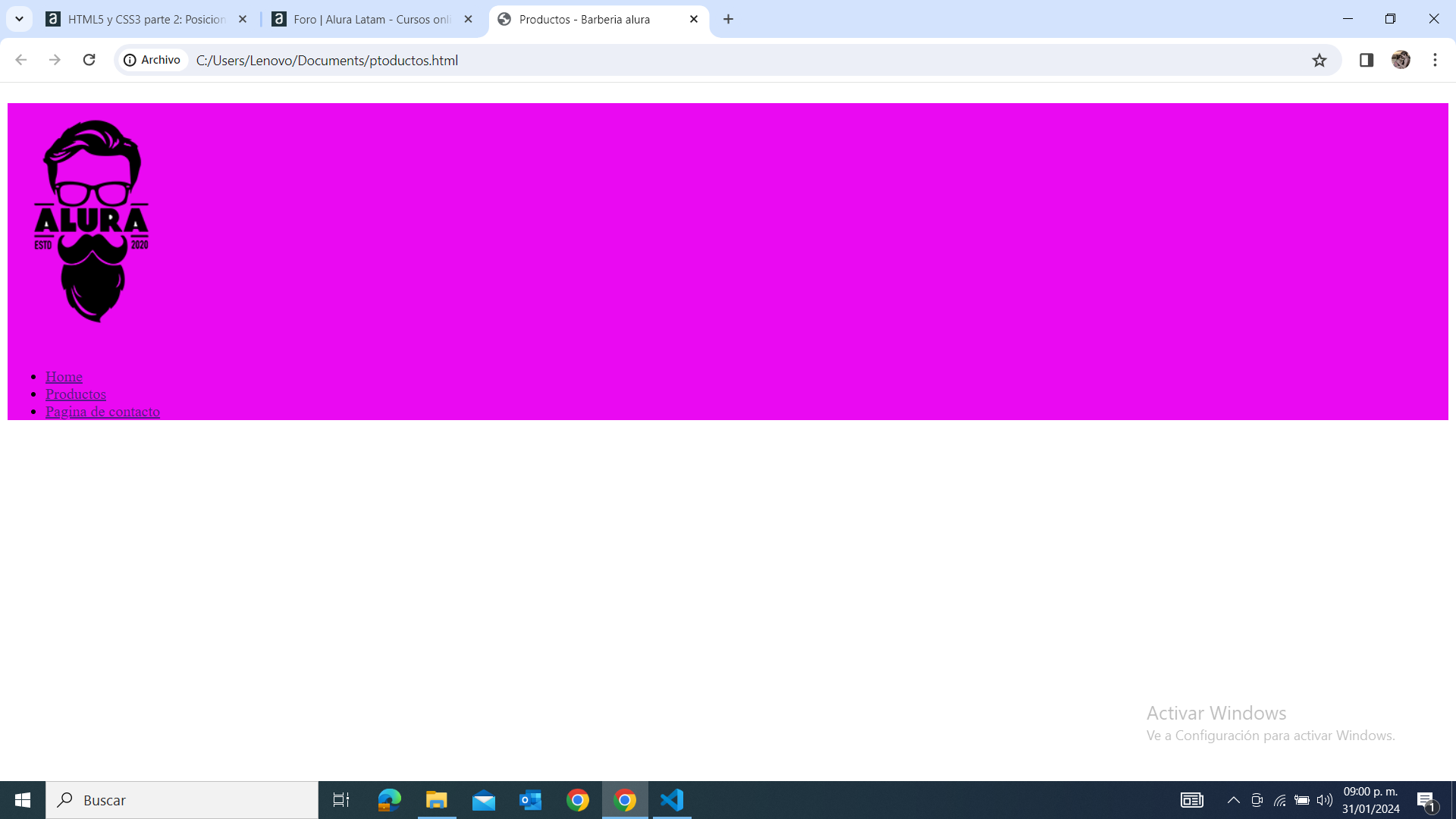Click the Home navigation link
The height and width of the screenshot is (819, 1456).
tap(64, 376)
